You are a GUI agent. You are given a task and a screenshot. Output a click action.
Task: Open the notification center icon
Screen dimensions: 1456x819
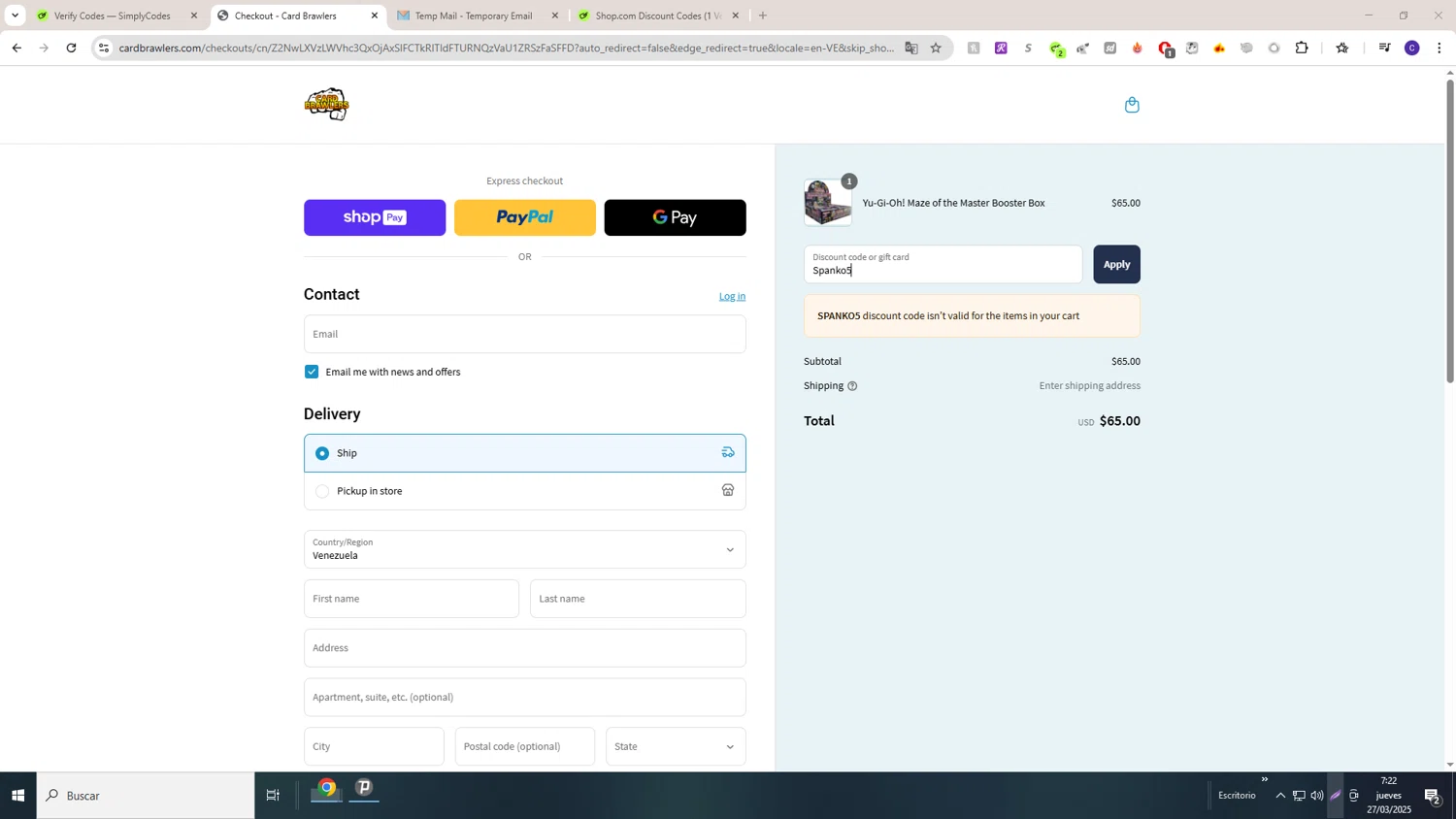pos(1433,796)
